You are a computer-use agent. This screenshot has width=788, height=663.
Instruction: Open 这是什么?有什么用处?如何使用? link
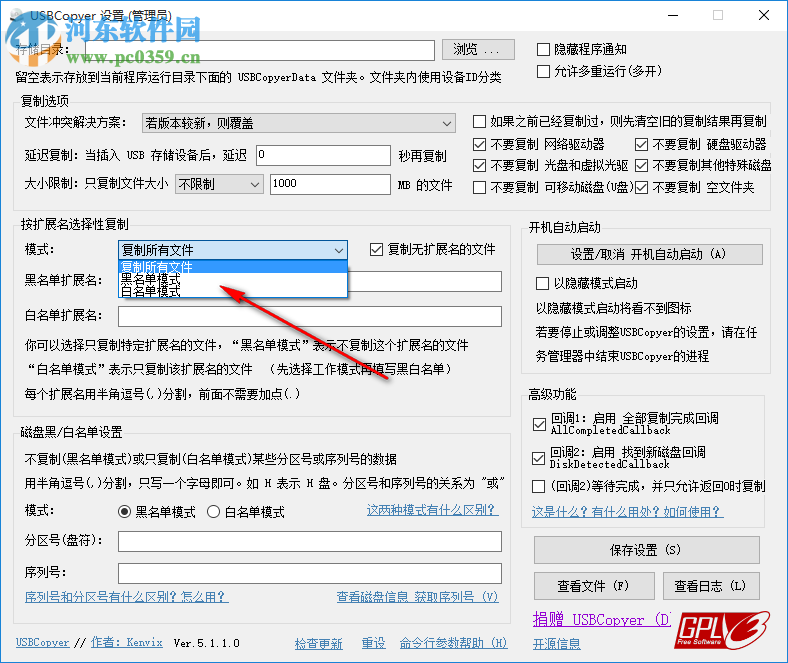[627, 512]
